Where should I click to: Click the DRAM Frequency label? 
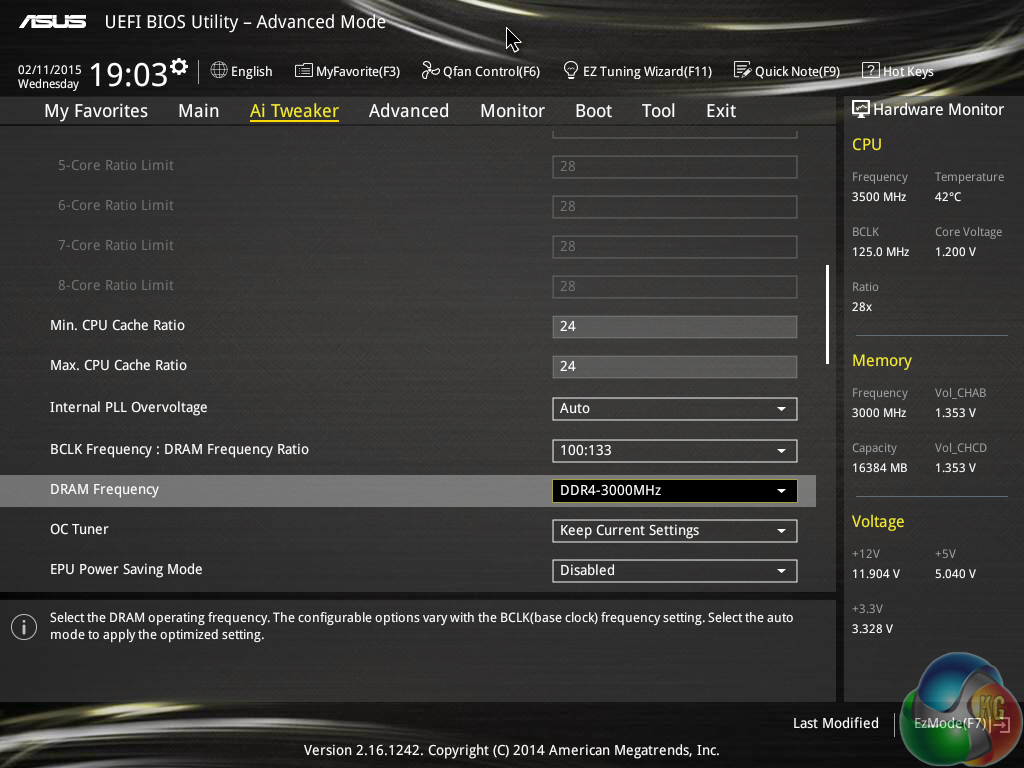pos(104,490)
